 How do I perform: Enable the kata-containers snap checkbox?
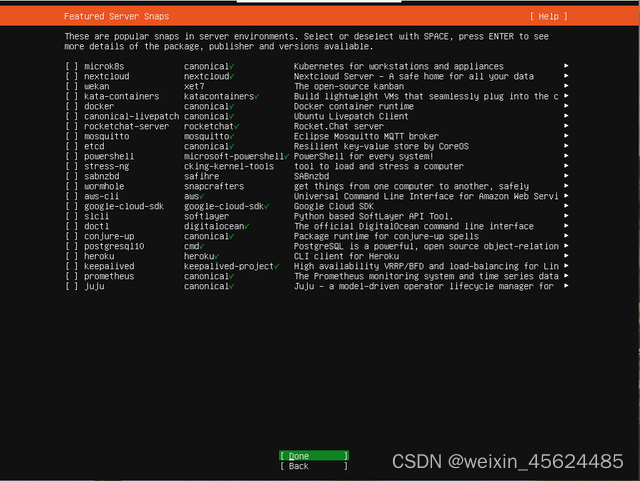coord(71,96)
